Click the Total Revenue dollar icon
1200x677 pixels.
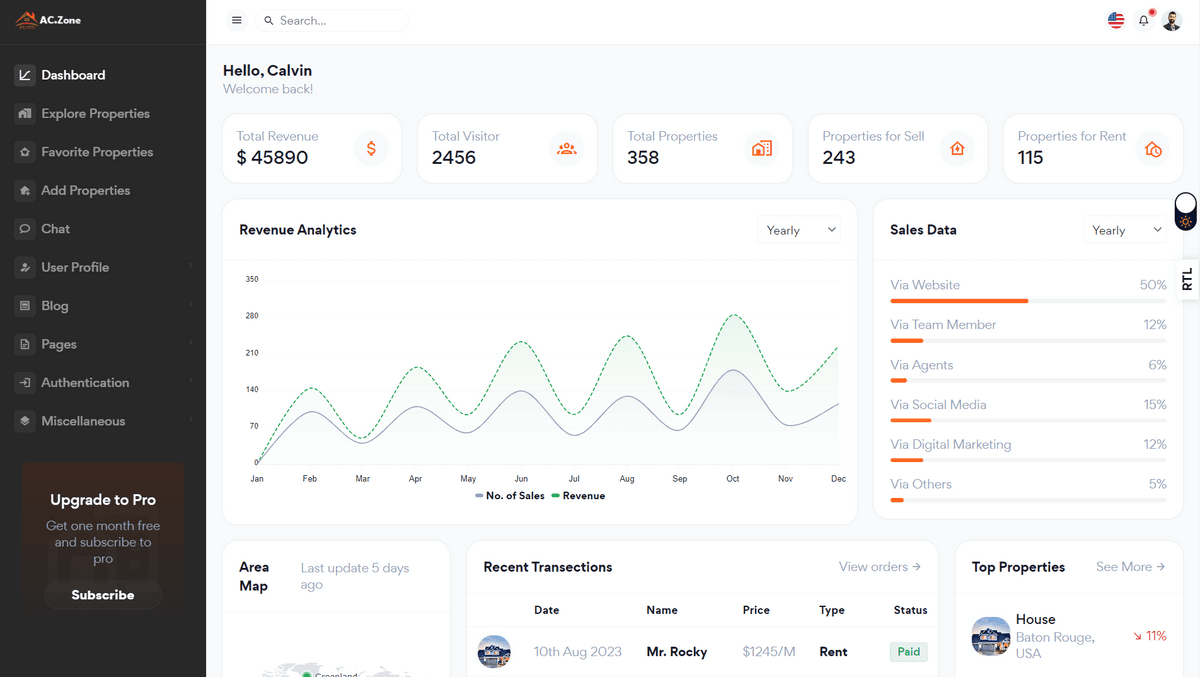[x=371, y=149]
